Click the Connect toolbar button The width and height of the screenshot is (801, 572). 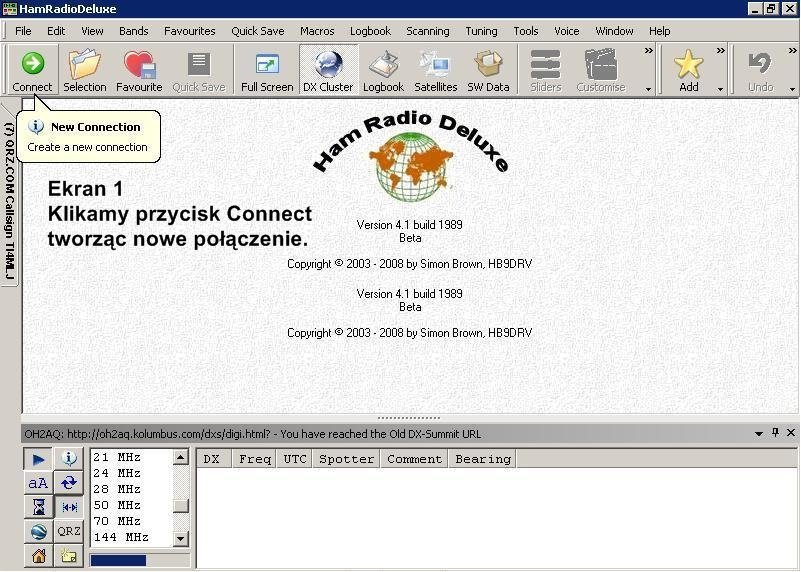pos(33,70)
